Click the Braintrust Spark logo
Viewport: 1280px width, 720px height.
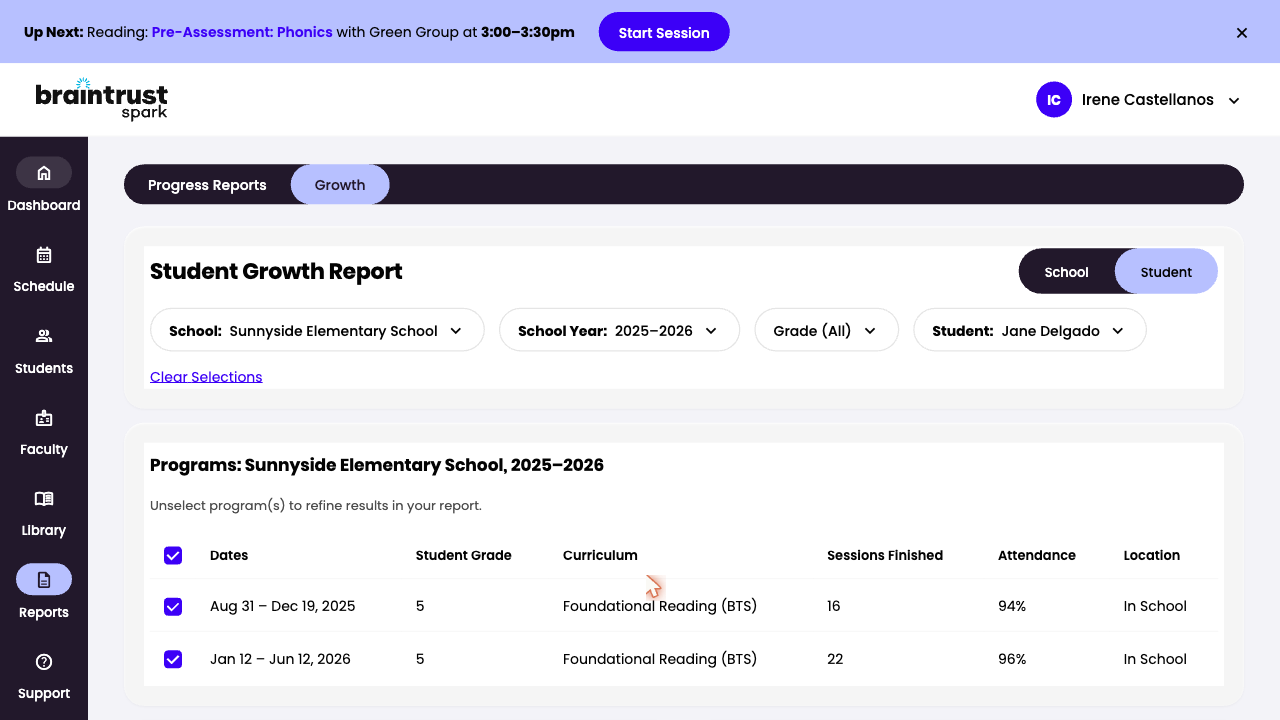[101, 99]
